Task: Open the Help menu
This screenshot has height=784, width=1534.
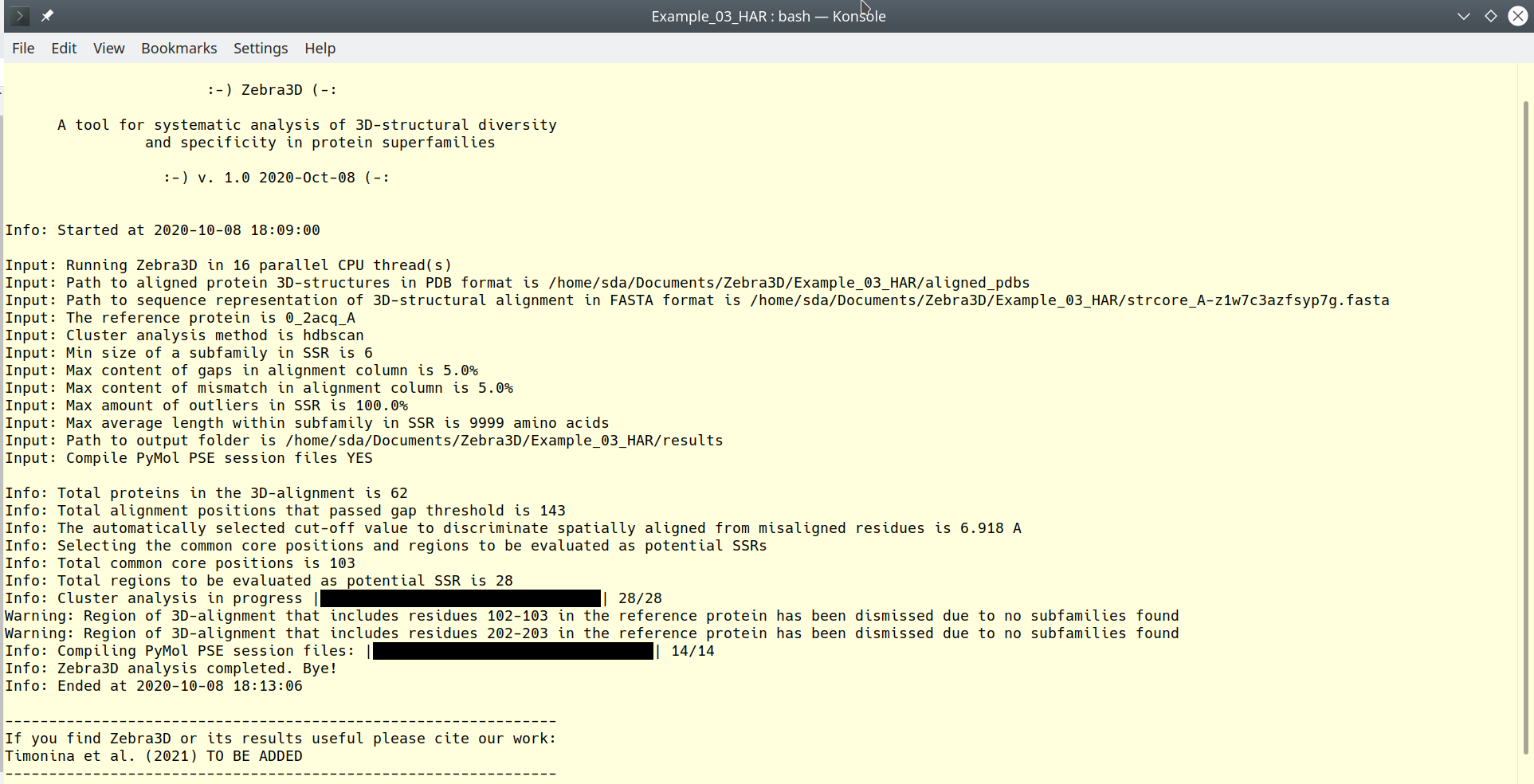Action: (320, 49)
